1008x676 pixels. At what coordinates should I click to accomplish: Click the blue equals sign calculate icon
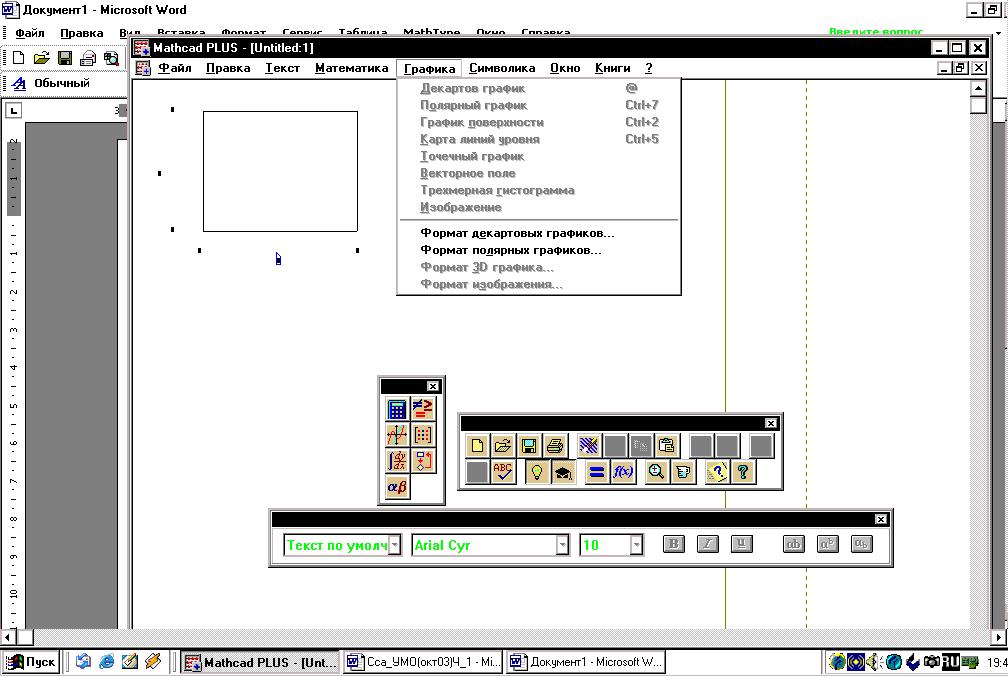tap(597, 472)
